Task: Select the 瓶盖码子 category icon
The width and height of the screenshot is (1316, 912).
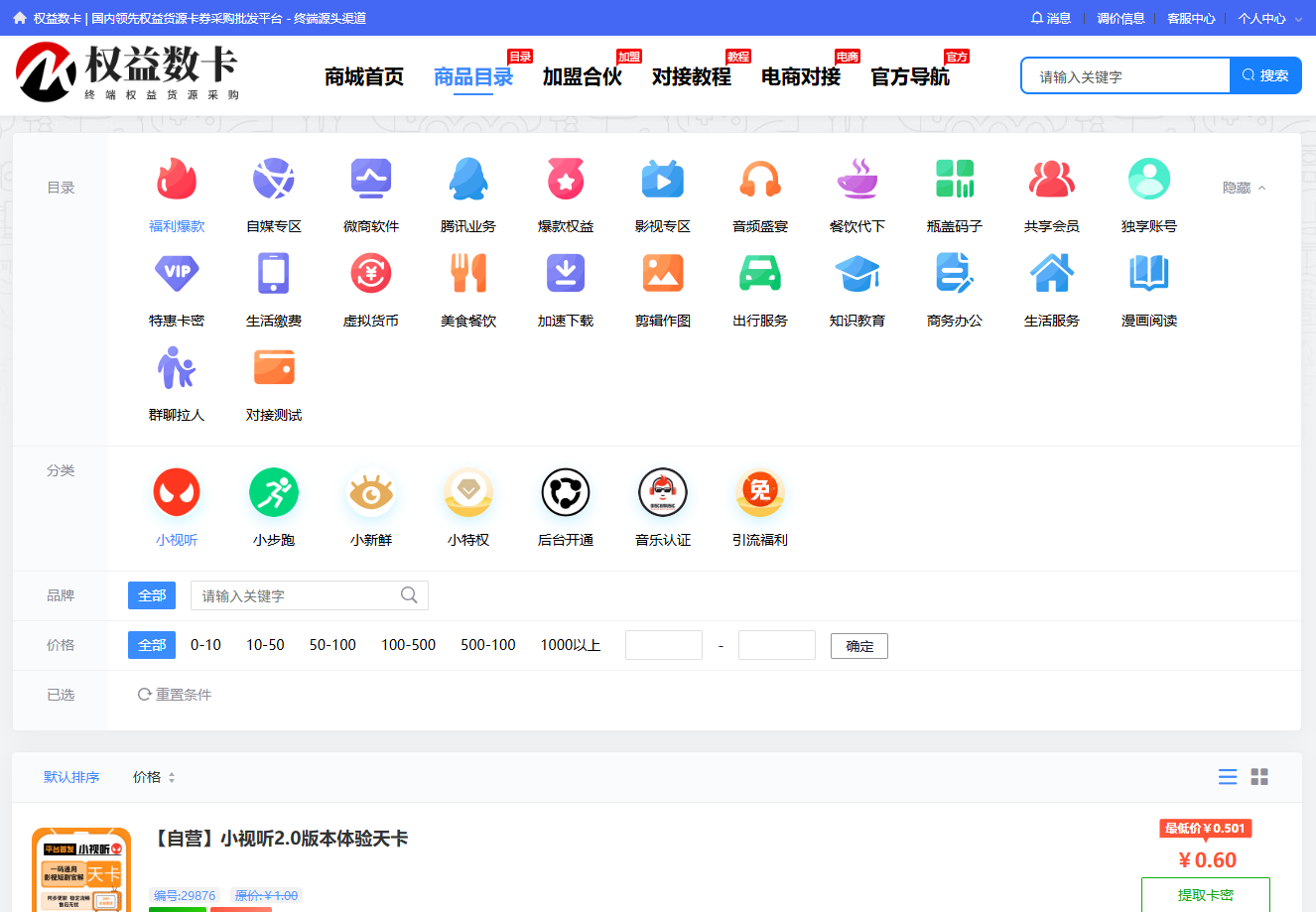Action: [x=955, y=180]
